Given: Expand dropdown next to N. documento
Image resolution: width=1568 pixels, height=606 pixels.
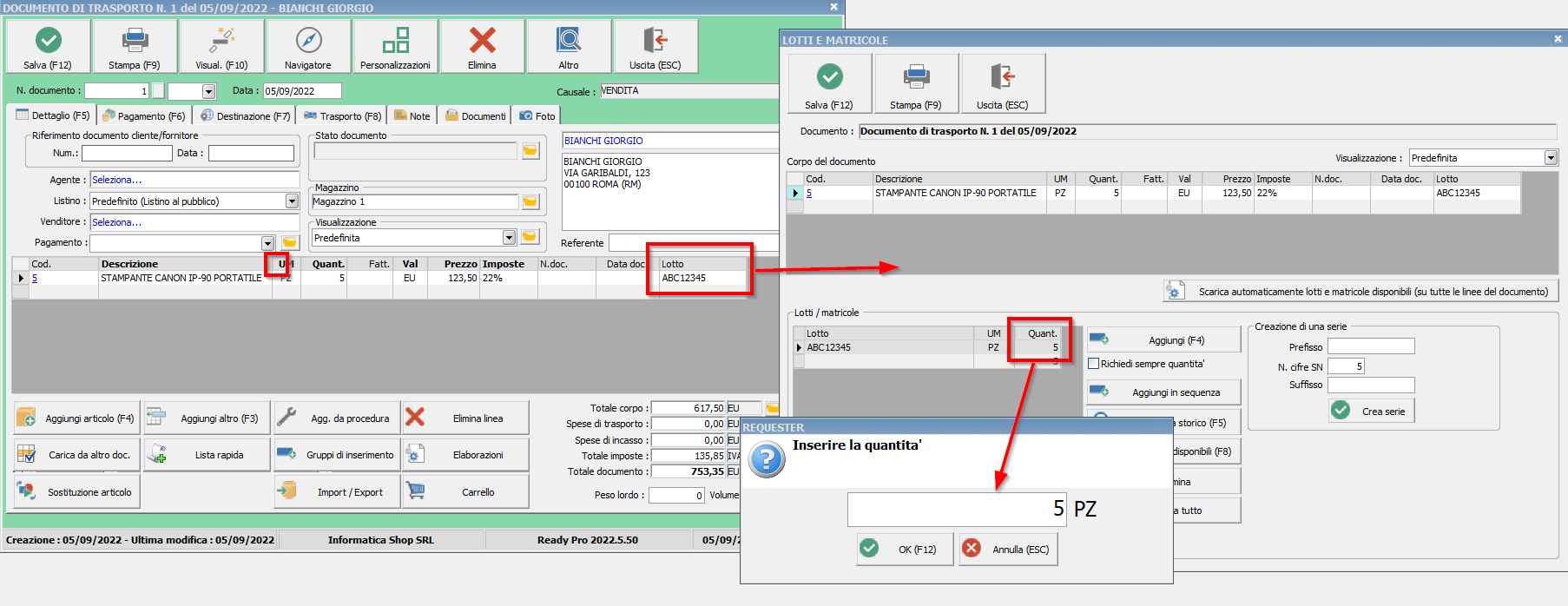Looking at the screenshot, I should coord(208,91).
